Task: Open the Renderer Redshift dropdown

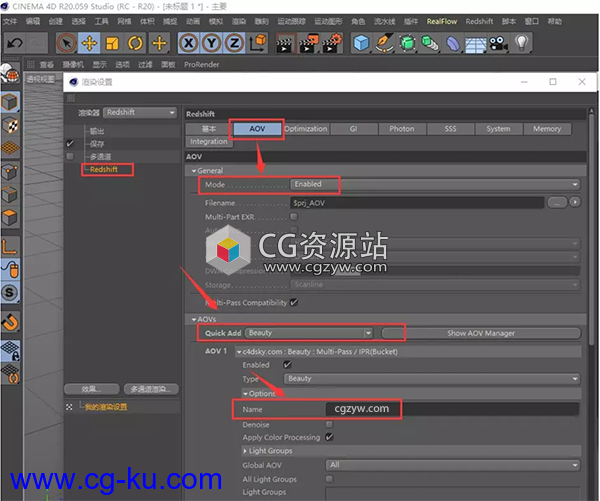Action: (x=140, y=113)
